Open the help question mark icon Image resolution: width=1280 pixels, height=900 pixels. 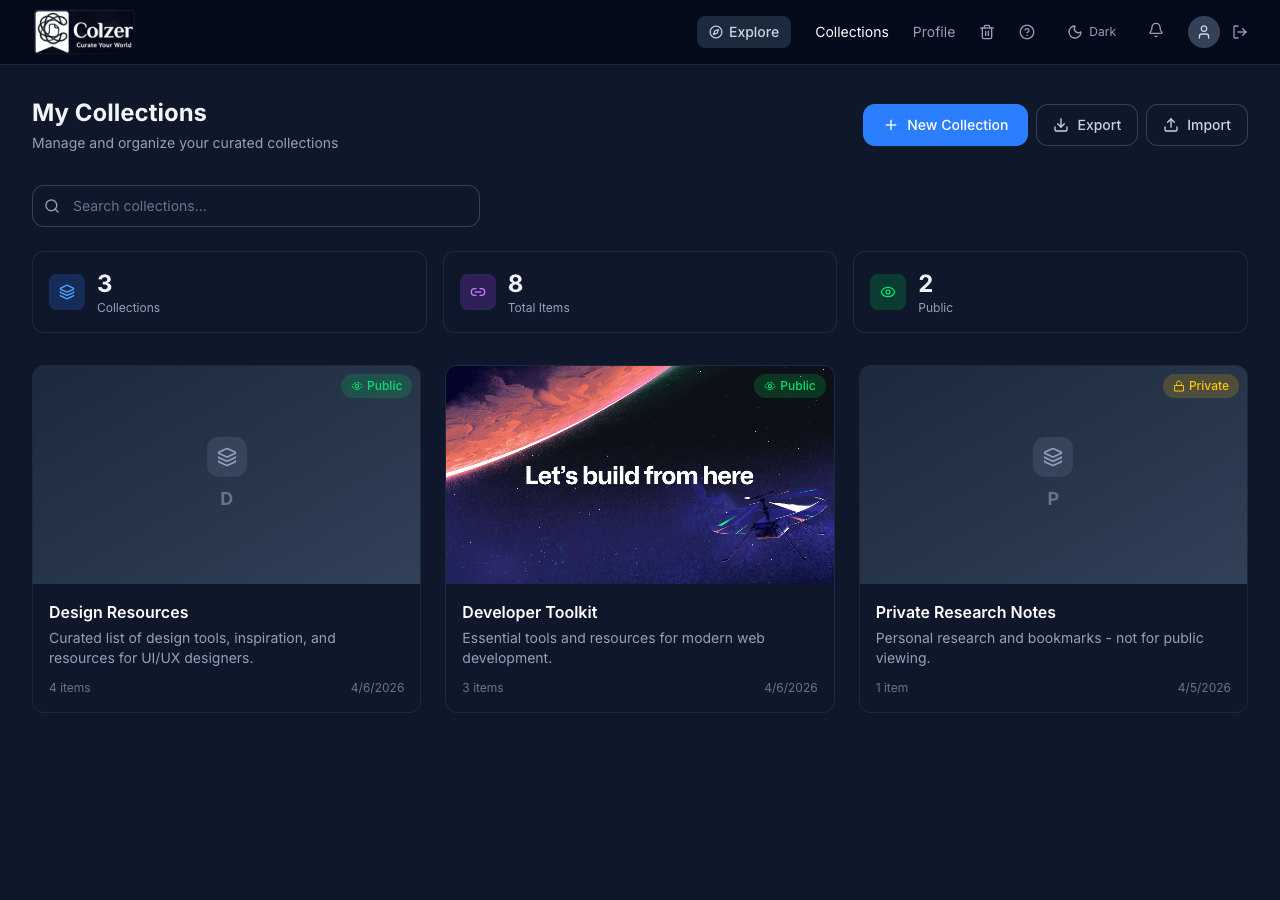point(1027,32)
